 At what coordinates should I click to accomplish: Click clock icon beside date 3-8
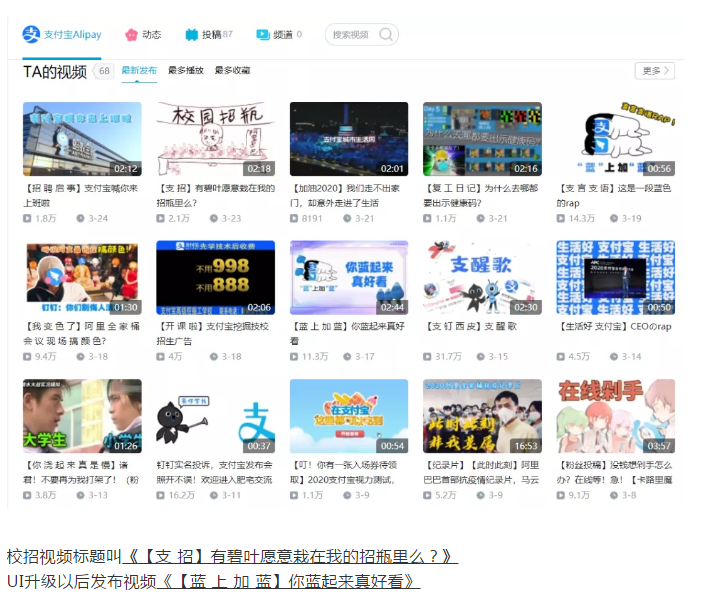click(x=614, y=495)
